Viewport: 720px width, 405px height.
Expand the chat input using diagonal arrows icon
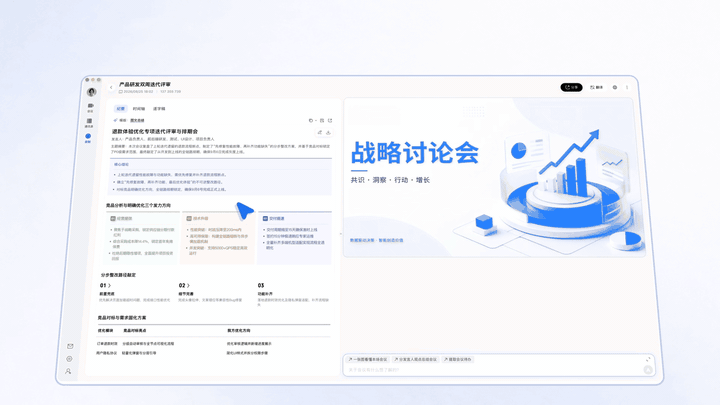[648, 359]
